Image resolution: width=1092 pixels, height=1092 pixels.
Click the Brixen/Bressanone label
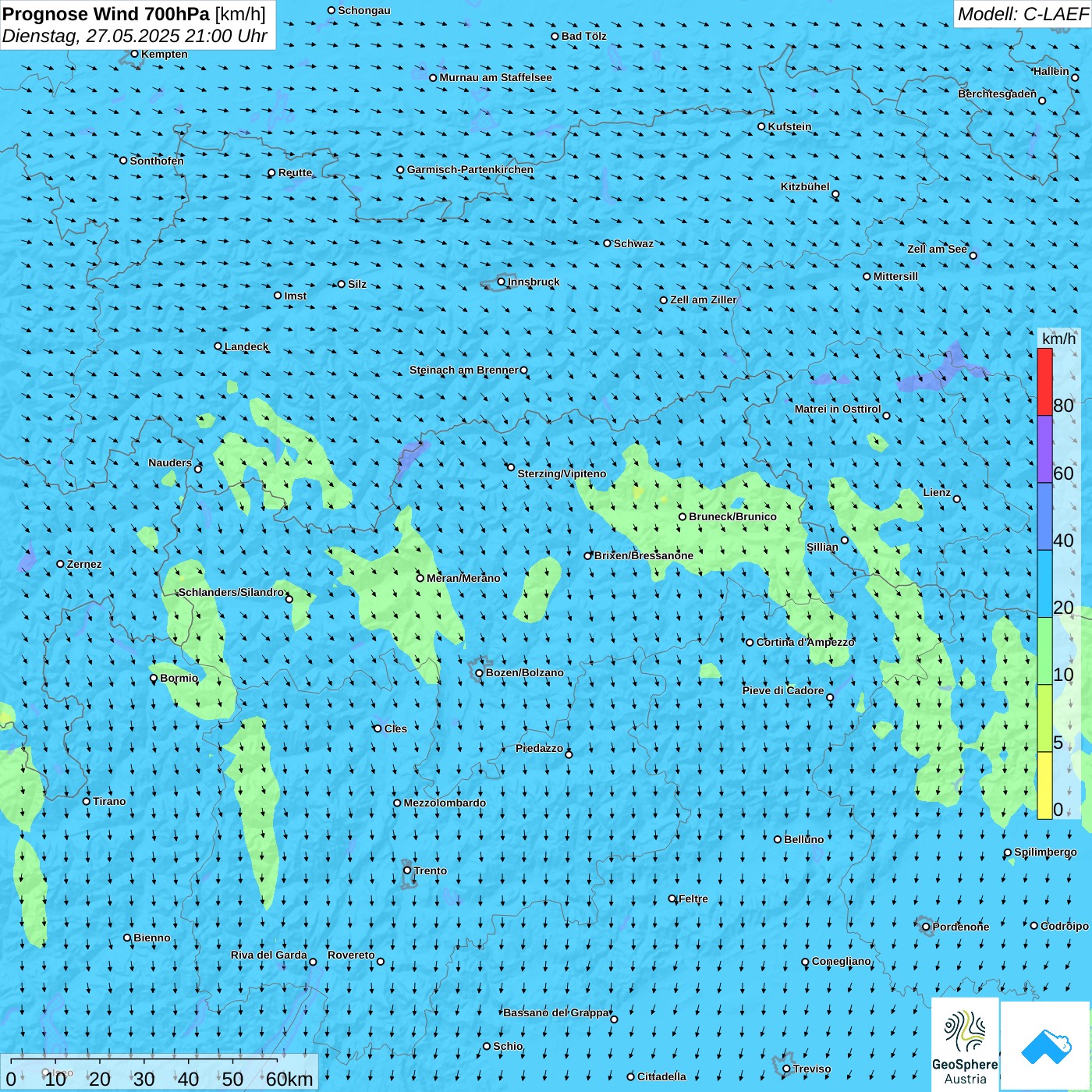pyautogui.click(x=643, y=555)
